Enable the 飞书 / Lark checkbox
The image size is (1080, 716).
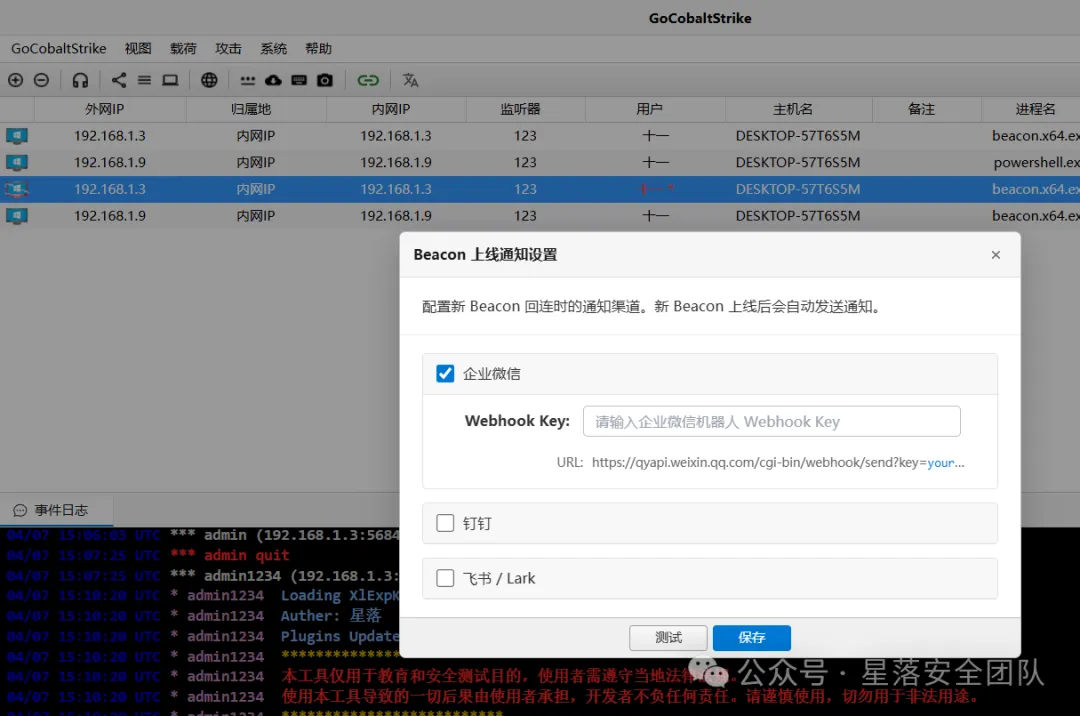[445, 578]
